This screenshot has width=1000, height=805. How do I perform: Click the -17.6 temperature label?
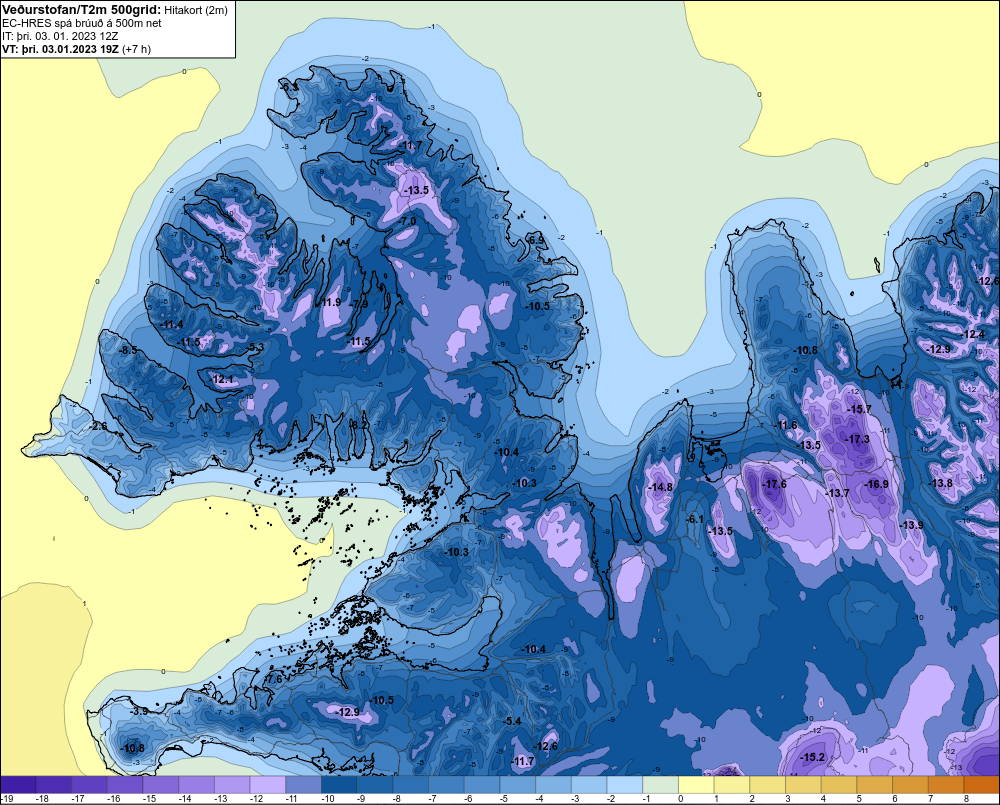click(x=775, y=484)
